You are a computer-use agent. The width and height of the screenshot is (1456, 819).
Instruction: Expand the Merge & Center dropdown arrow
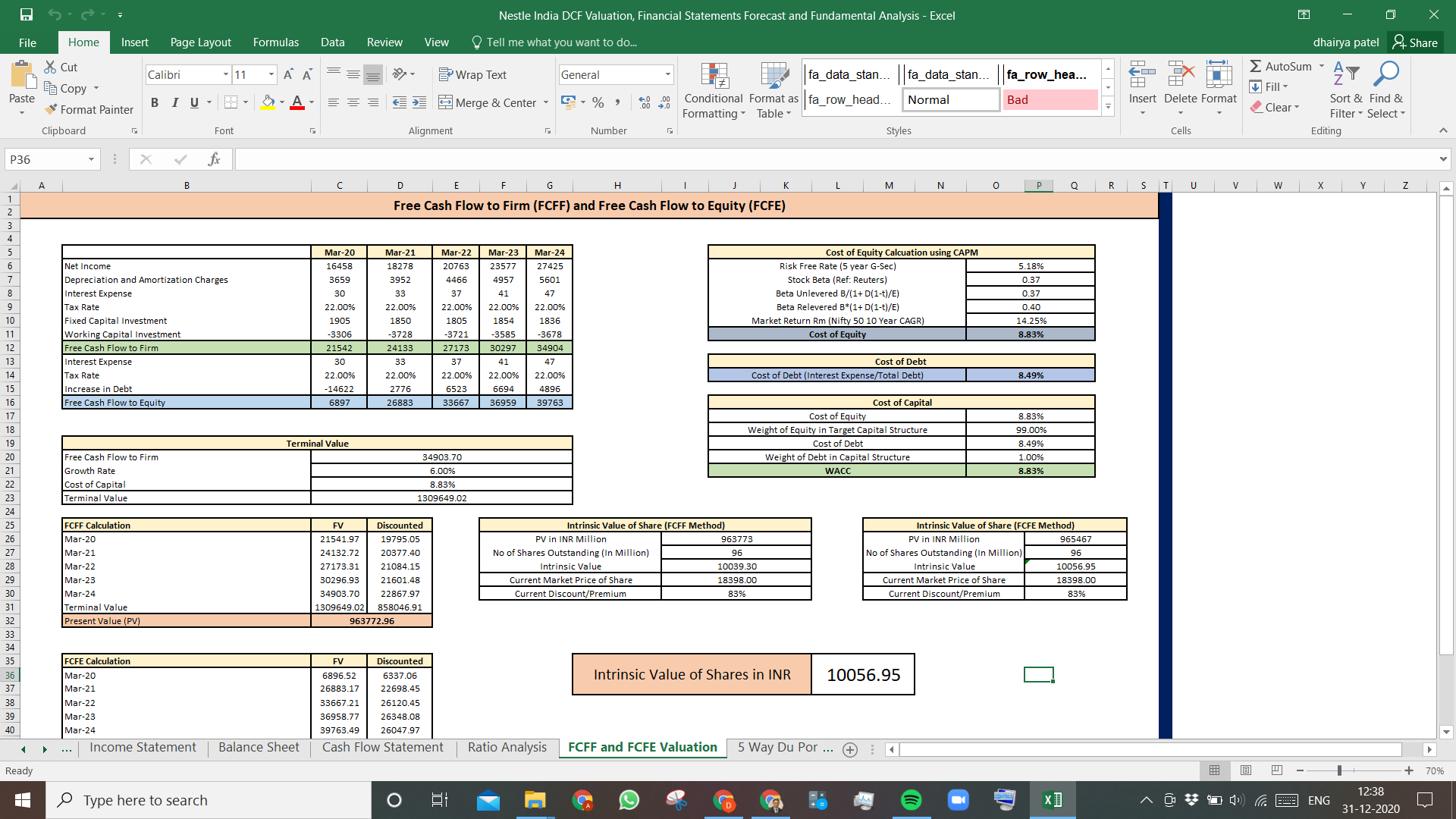tap(546, 102)
